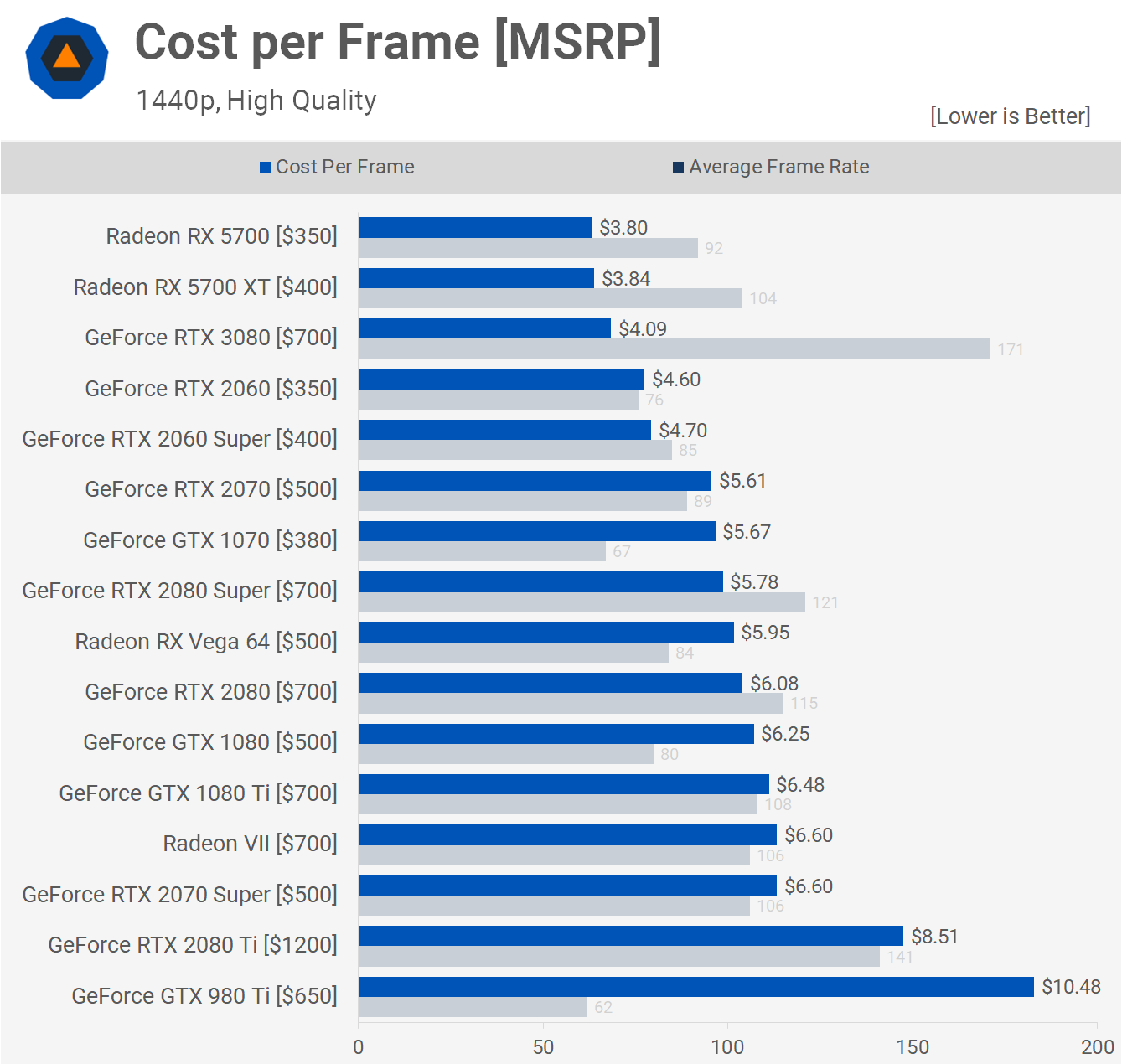Select the Average Frame Rate legend label
The image size is (1122, 1064).
tap(779, 167)
